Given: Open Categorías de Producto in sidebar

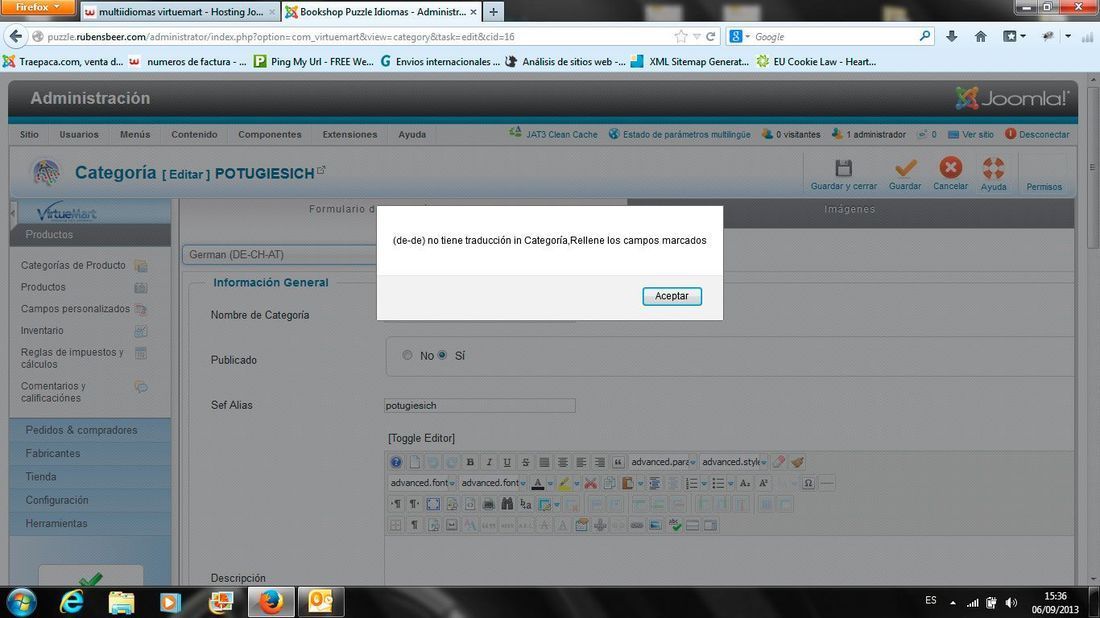Looking at the screenshot, I should tap(73, 265).
